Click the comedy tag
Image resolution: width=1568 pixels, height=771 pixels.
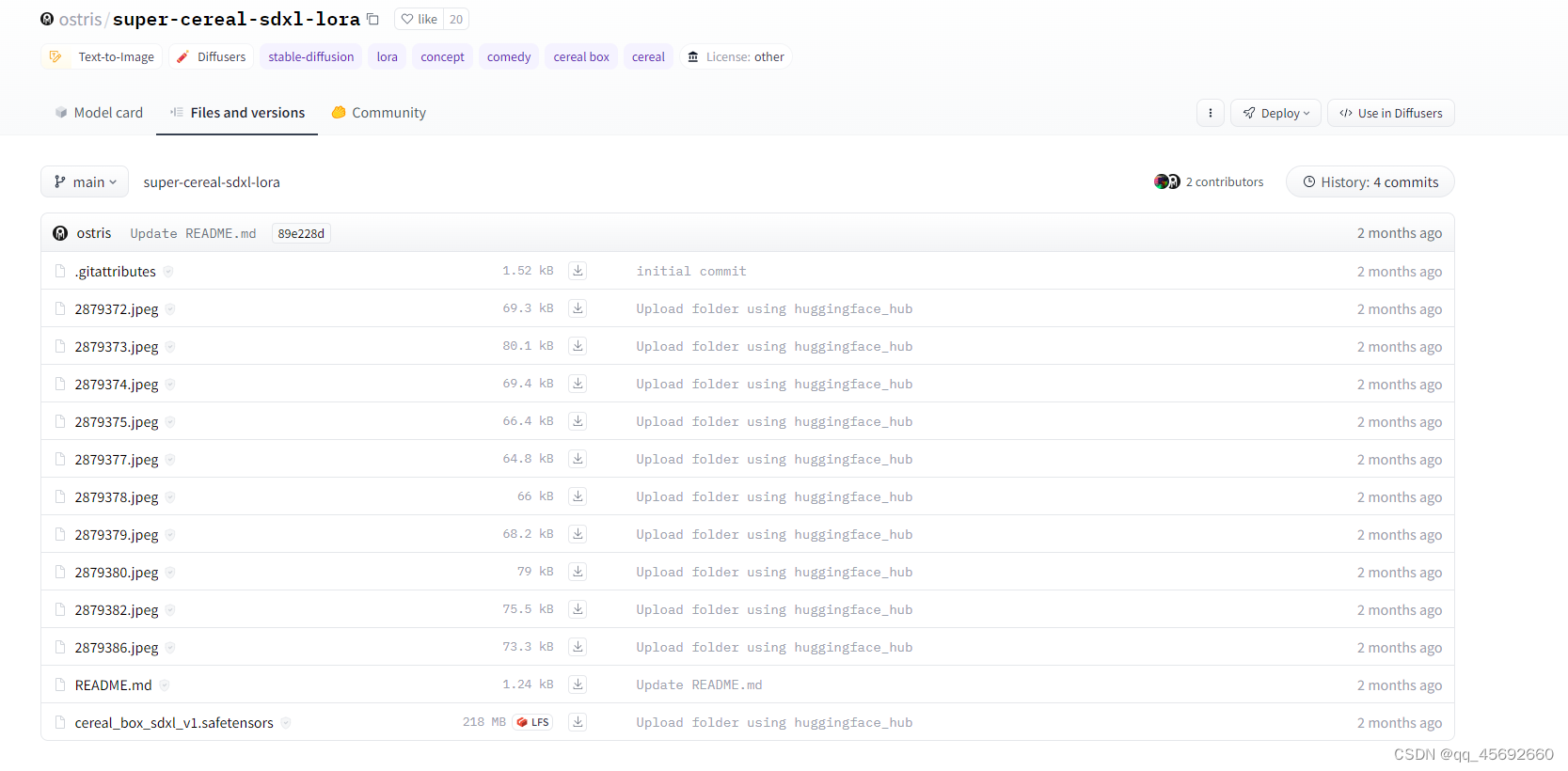point(509,56)
